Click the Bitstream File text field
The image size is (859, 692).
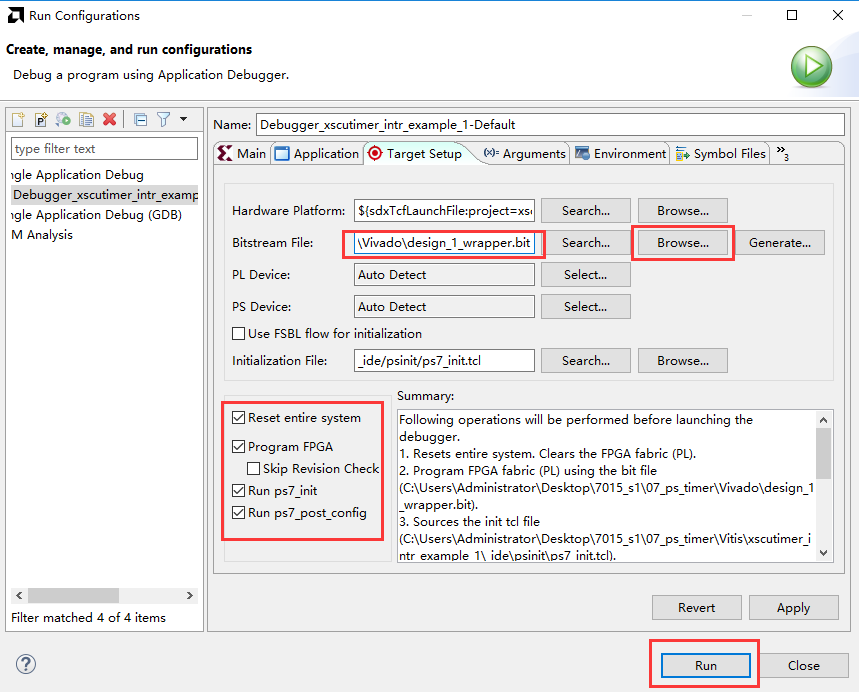[444, 243]
